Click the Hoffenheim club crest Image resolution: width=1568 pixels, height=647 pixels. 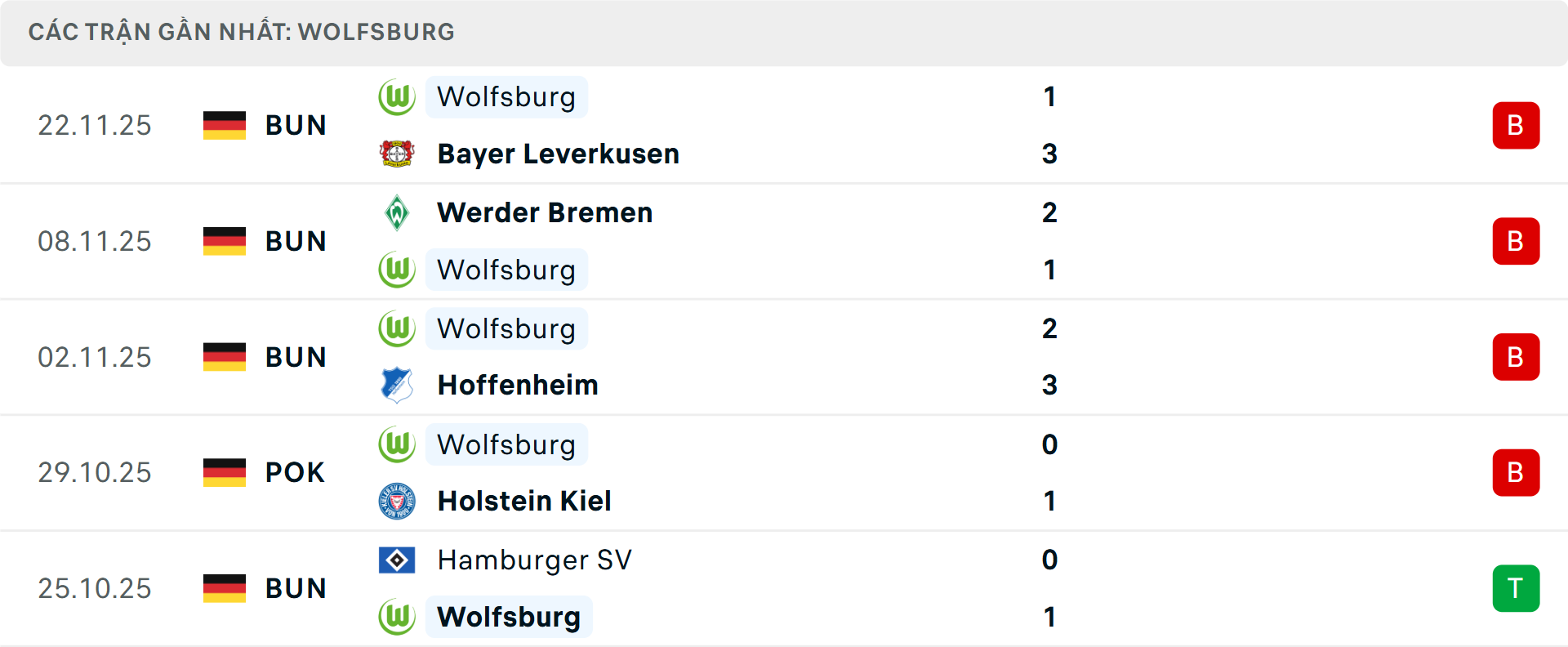tap(397, 385)
